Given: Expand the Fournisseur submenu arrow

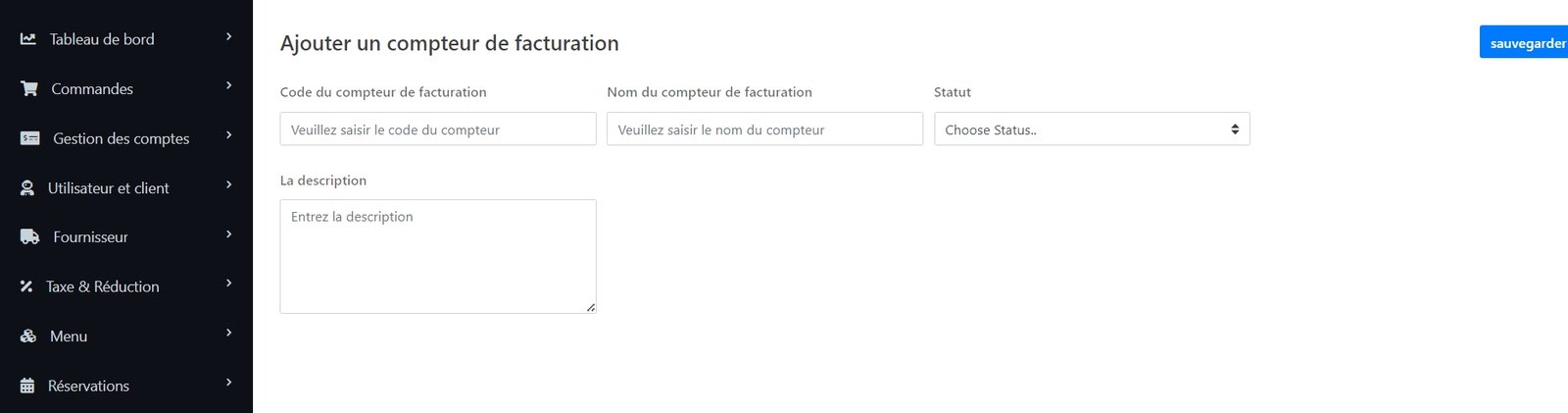Looking at the screenshot, I should pyautogui.click(x=229, y=234).
